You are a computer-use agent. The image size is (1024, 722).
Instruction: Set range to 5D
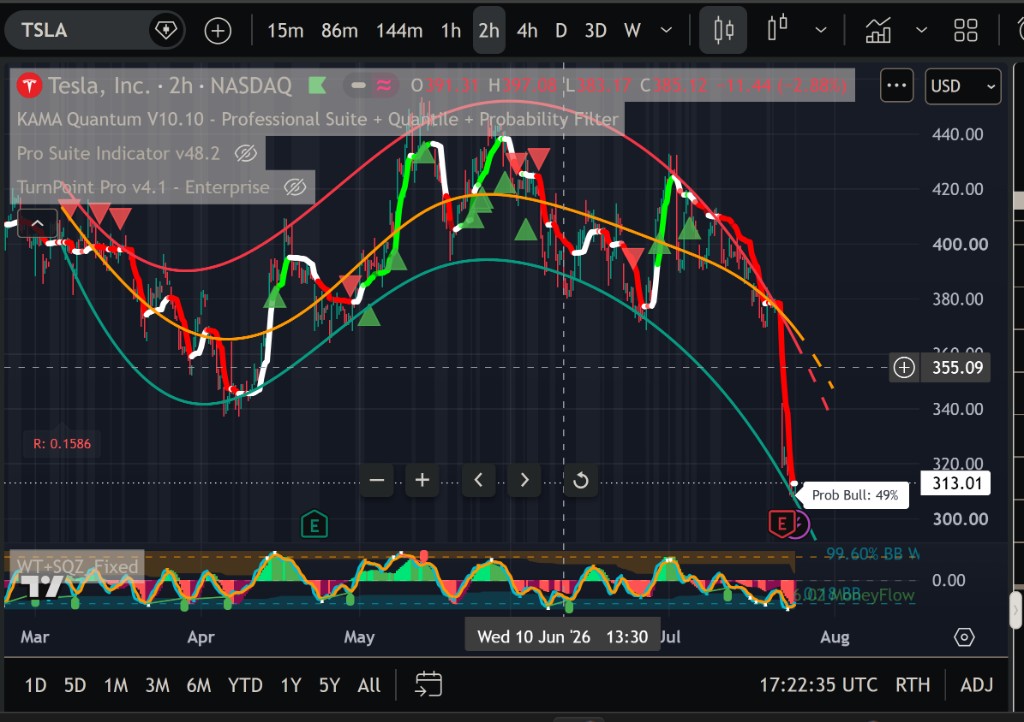point(74,685)
